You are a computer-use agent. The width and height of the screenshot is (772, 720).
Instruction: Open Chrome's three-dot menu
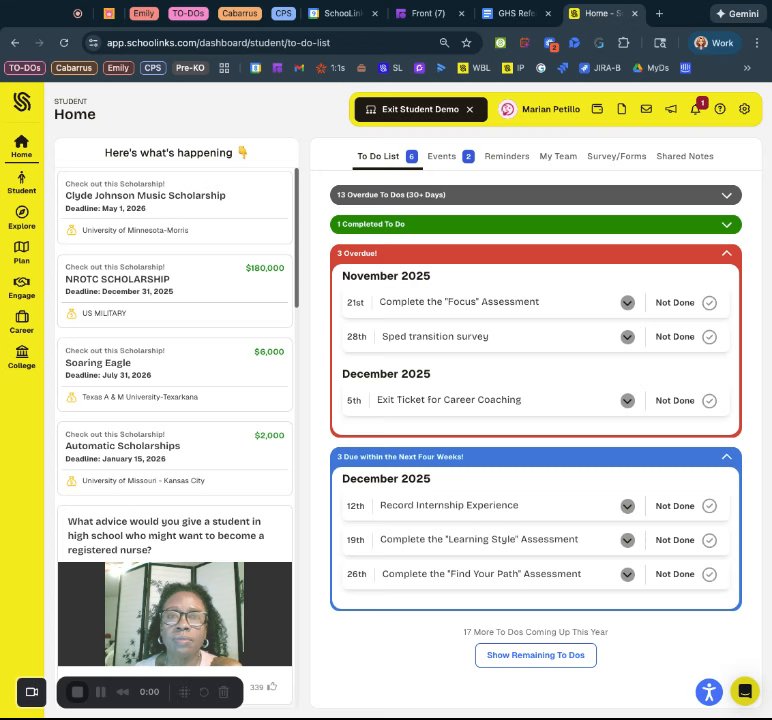tap(757, 43)
